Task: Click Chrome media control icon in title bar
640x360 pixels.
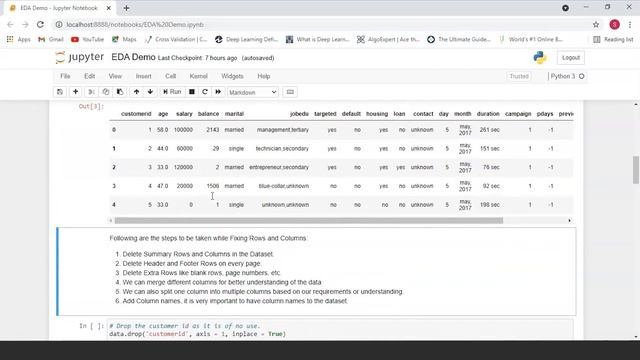Action: 565,8
